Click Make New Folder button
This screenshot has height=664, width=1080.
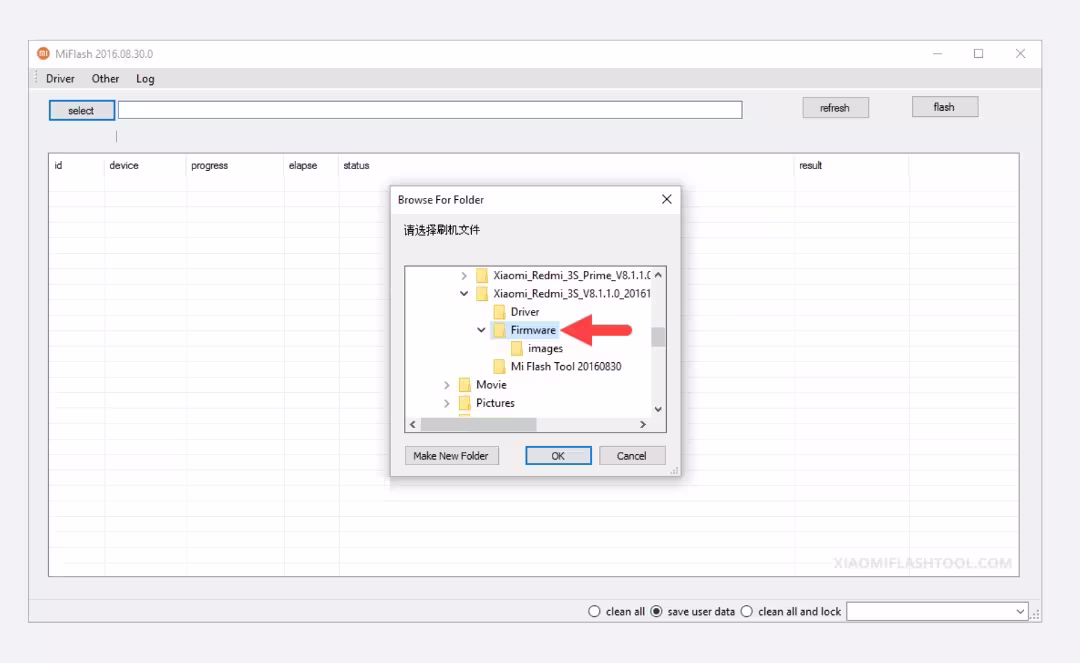click(x=451, y=456)
